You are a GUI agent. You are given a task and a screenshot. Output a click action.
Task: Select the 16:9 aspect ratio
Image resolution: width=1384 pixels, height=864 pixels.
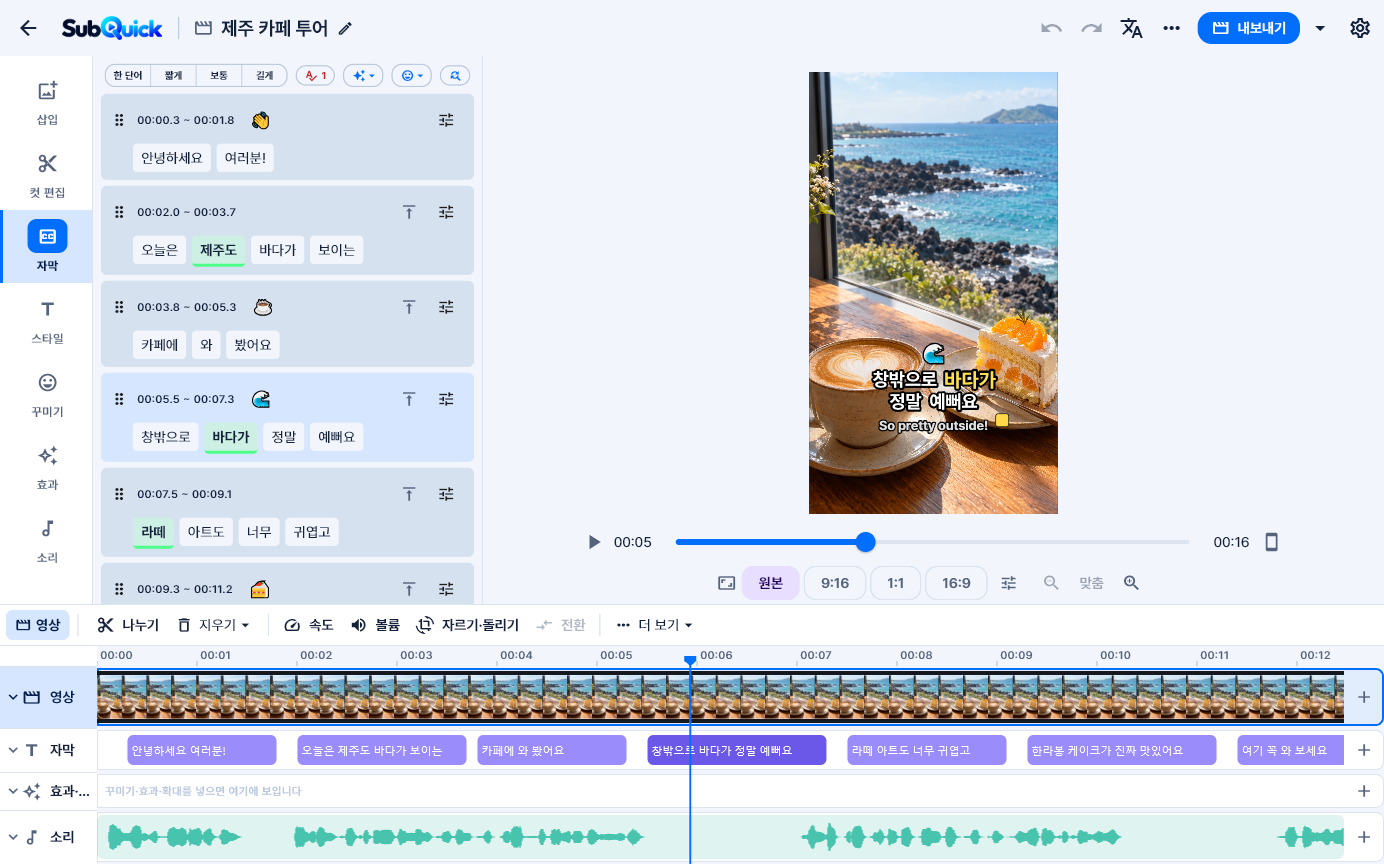pos(956,583)
